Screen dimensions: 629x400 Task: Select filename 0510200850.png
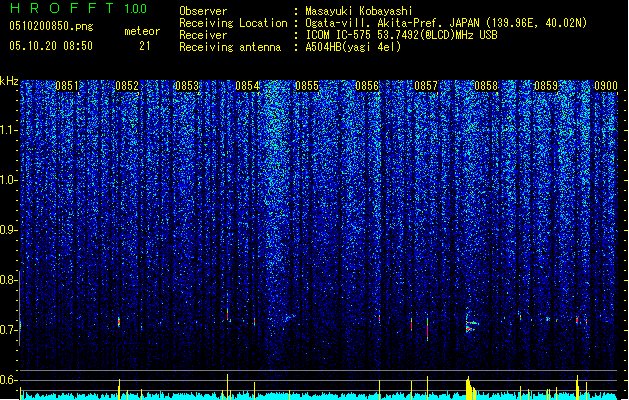click(x=51, y=26)
